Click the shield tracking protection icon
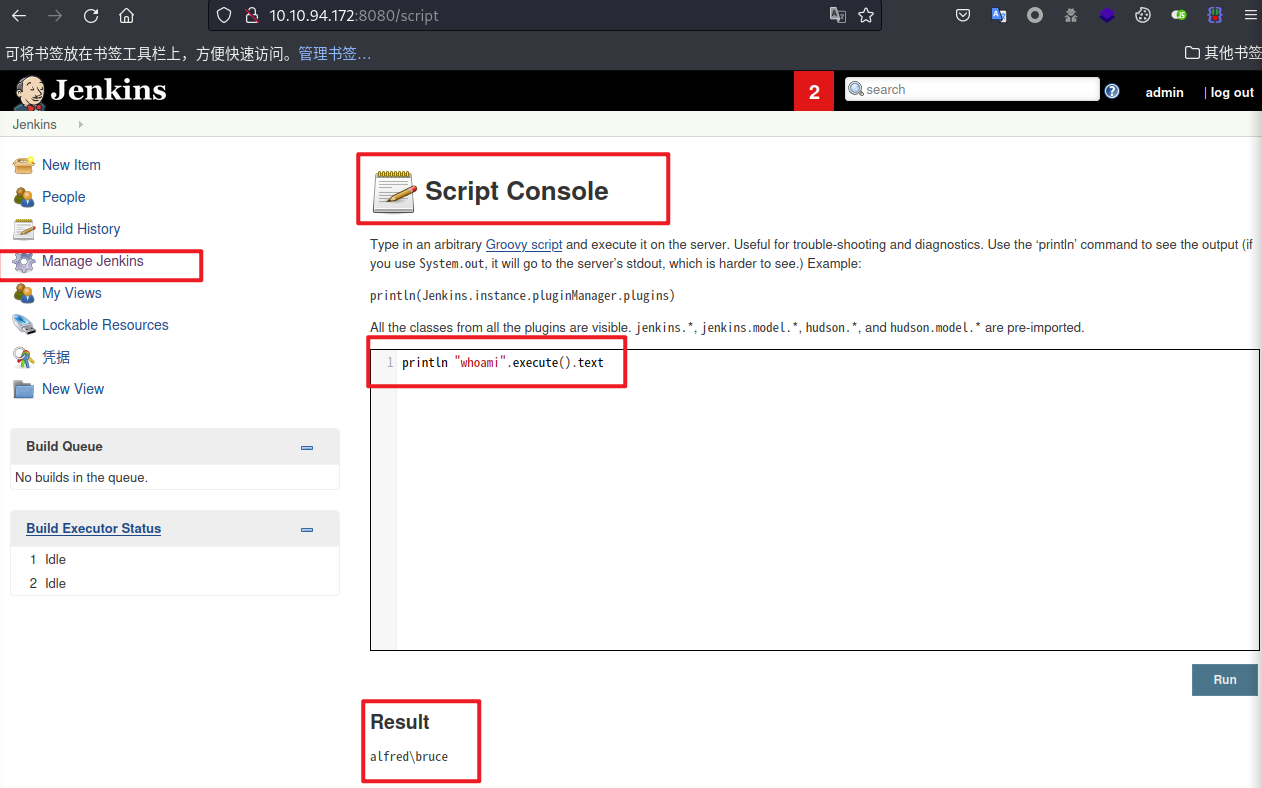1262x788 pixels. click(x=224, y=15)
